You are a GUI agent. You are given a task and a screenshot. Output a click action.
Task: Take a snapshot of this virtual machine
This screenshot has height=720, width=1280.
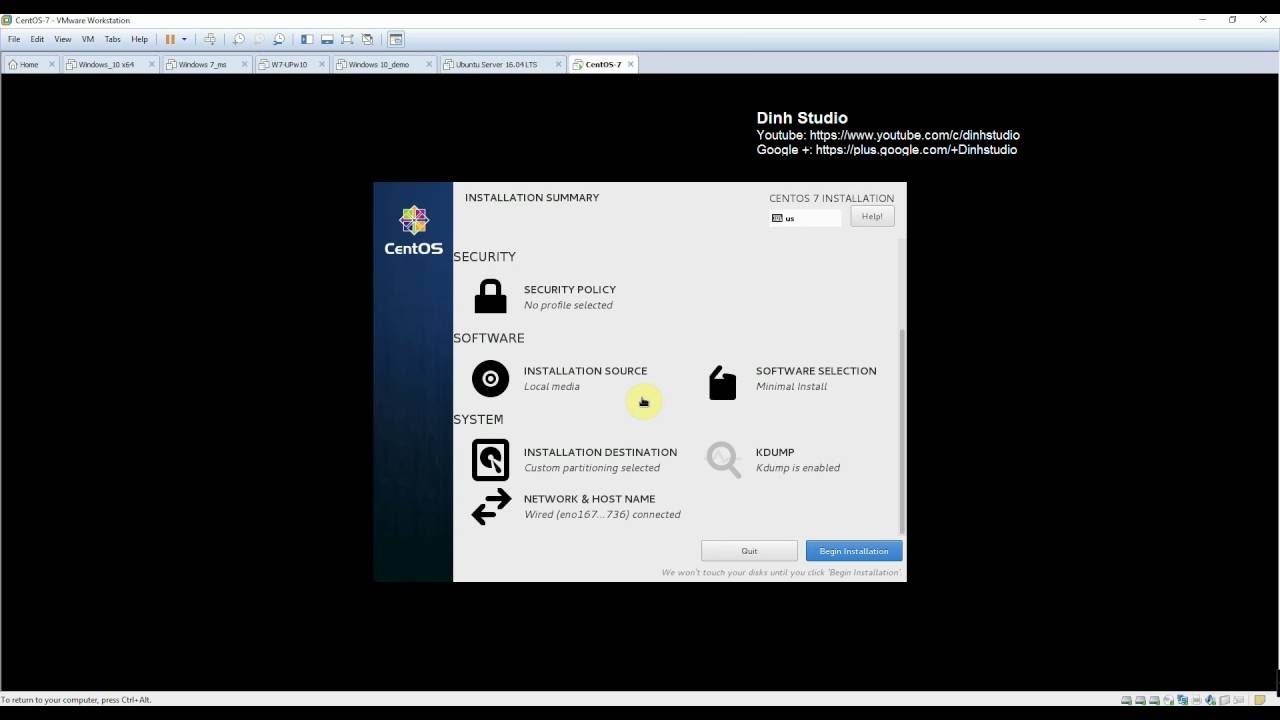click(x=238, y=39)
